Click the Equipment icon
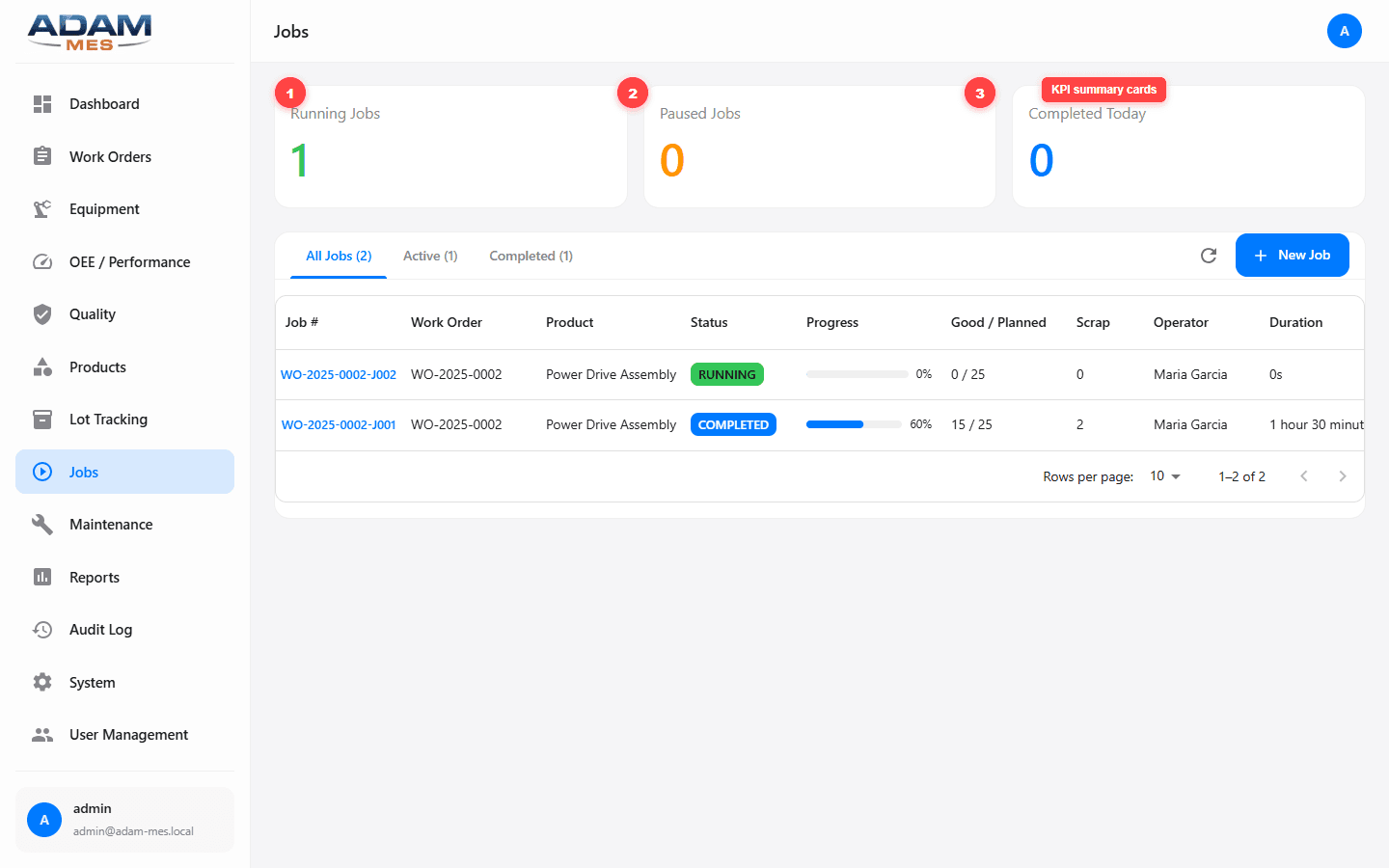The width and height of the screenshot is (1389, 868). (42, 208)
